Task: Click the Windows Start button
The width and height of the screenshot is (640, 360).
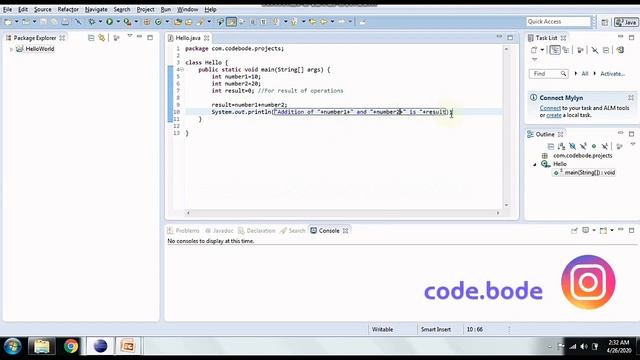Action: tap(12, 347)
